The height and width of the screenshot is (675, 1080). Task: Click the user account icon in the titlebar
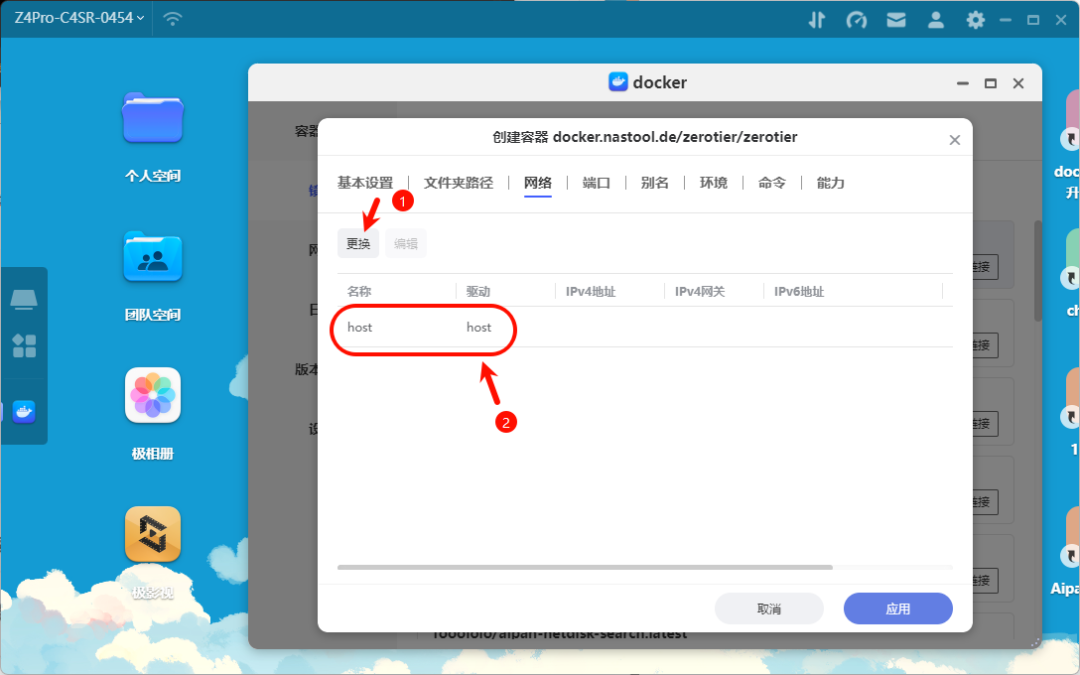click(935, 19)
